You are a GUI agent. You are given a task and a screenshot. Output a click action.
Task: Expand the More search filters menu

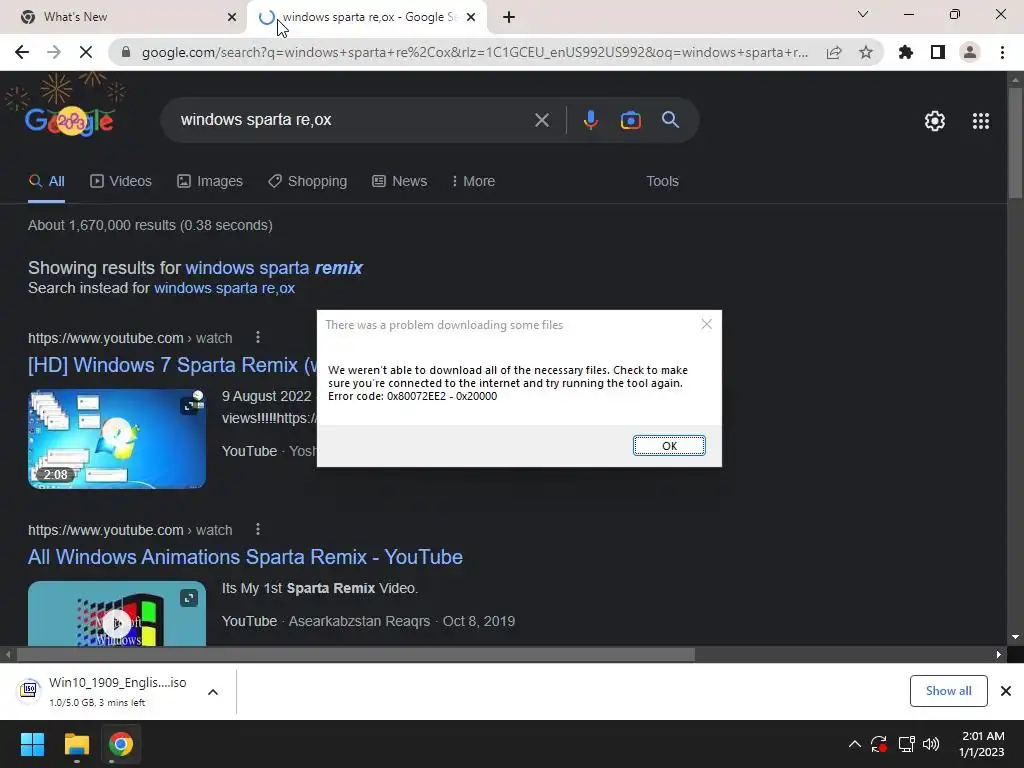(x=473, y=182)
